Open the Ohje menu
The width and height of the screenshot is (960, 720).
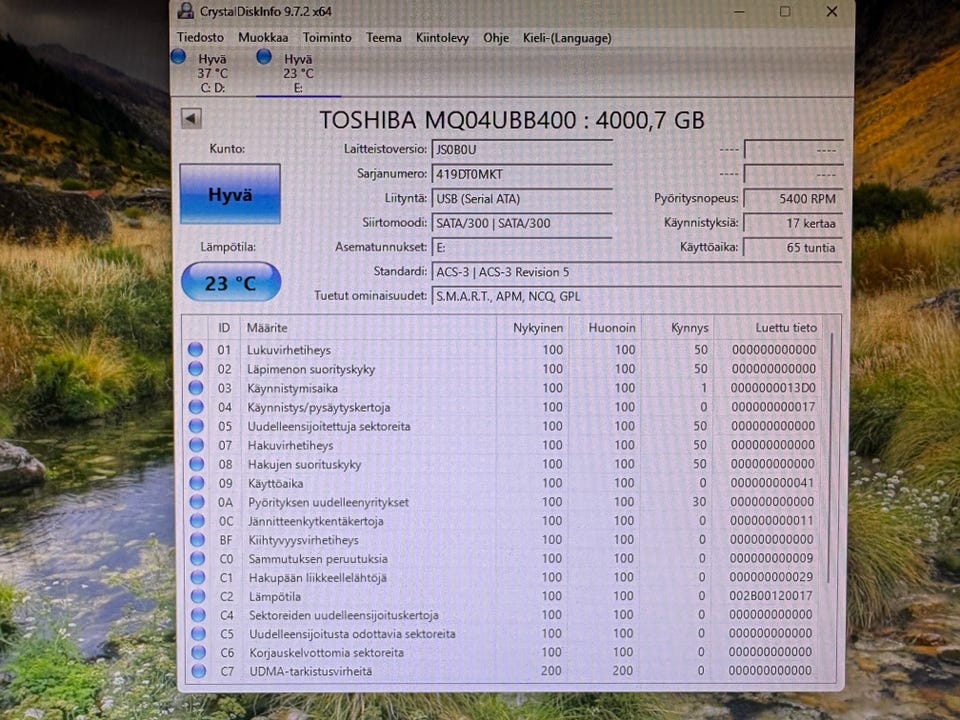[x=496, y=38]
